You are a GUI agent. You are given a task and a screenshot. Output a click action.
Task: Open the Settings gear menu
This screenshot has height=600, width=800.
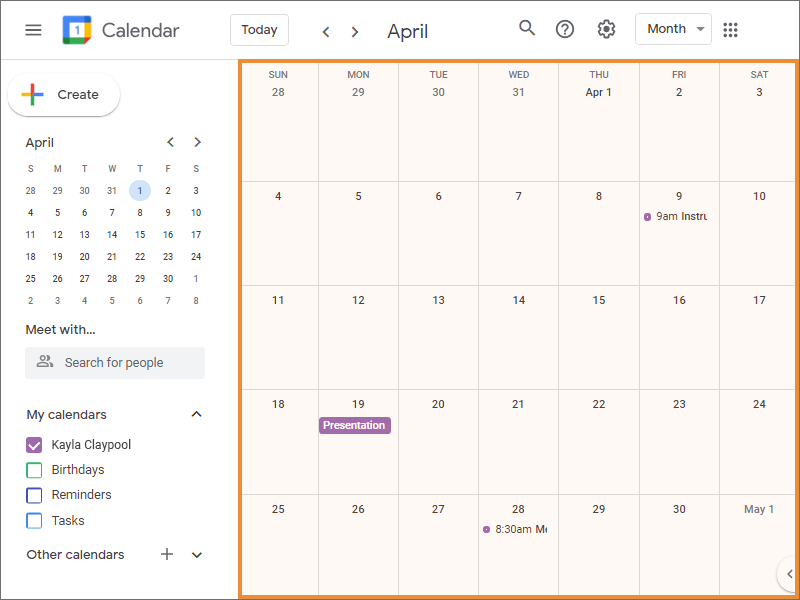(606, 29)
